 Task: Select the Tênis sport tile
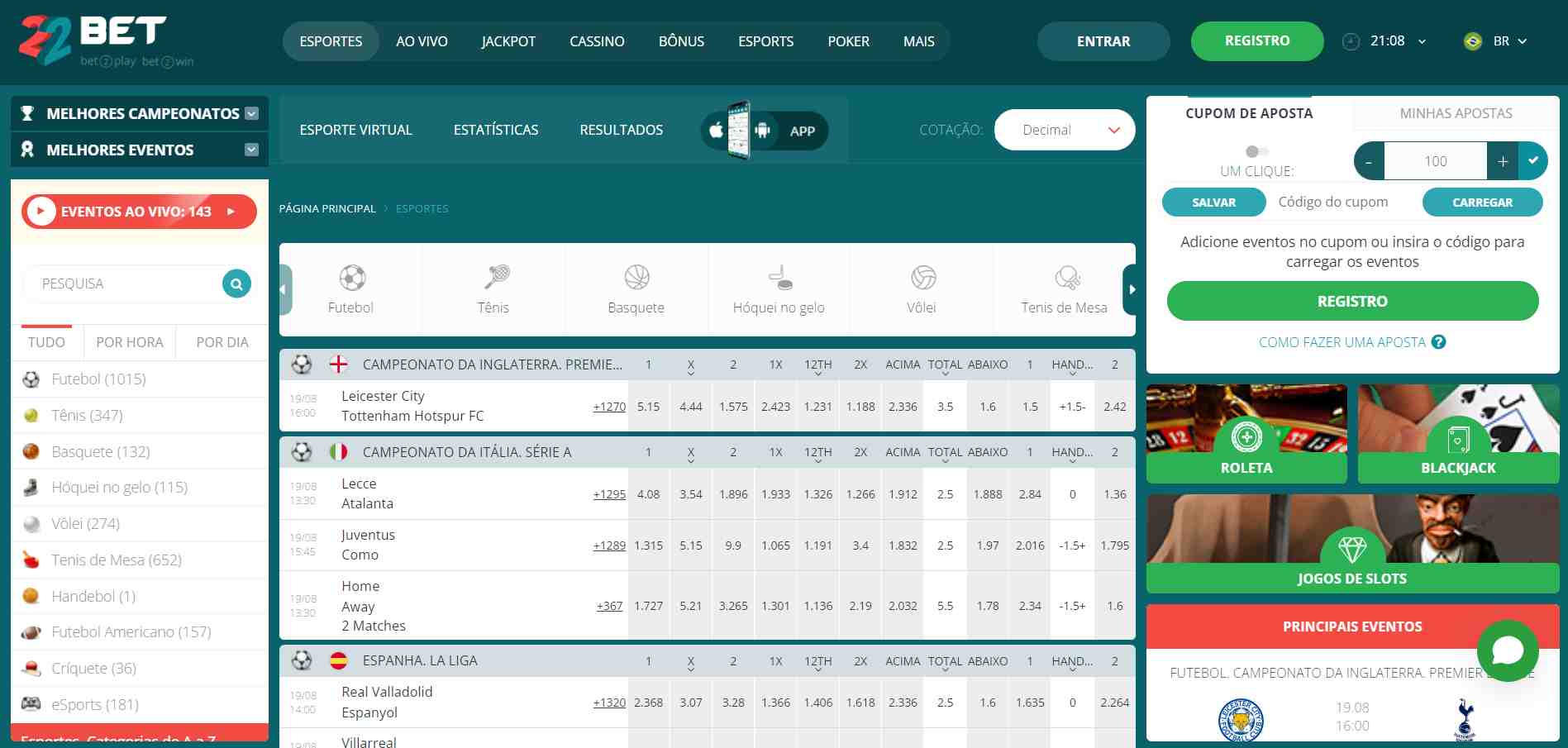(x=493, y=289)
